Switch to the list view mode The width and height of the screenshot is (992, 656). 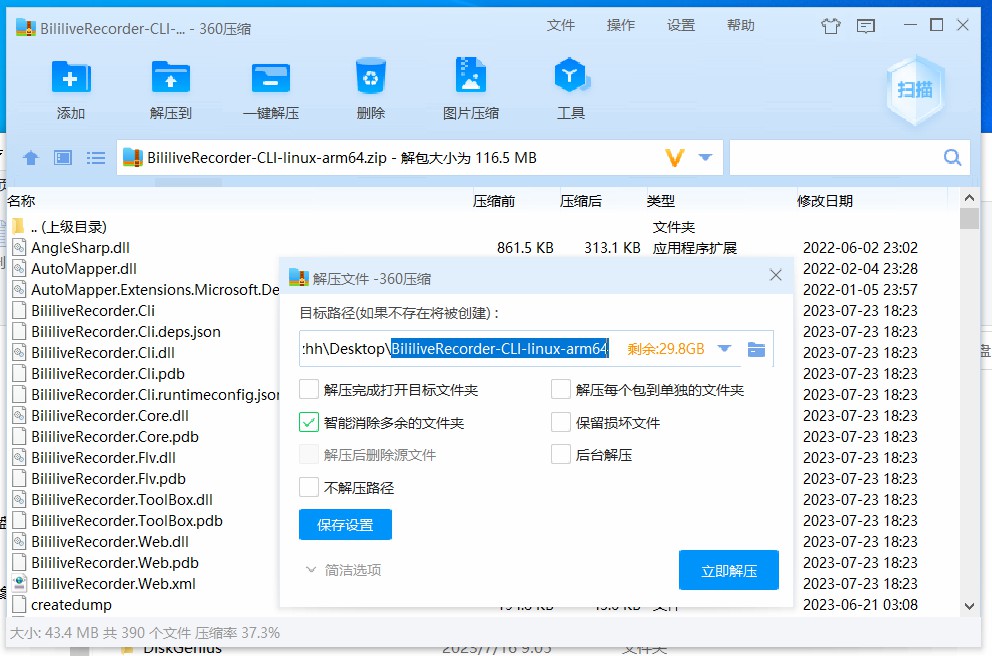point(96,158)
